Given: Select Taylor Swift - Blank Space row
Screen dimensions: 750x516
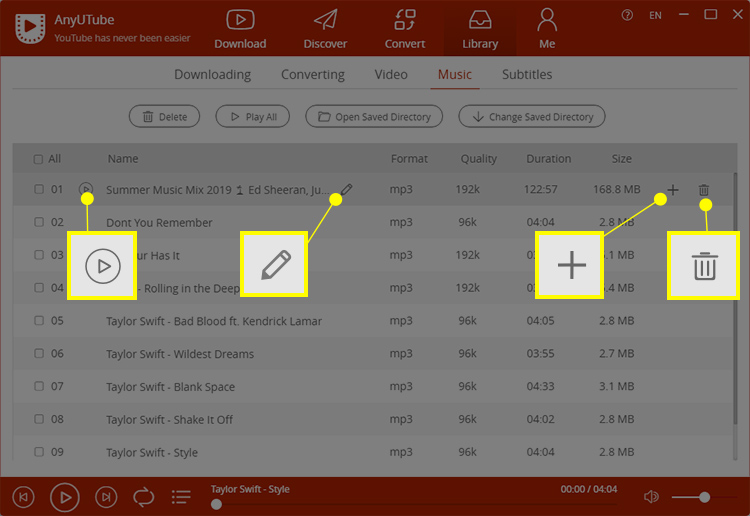Looking at the screenshot, I should [x=374, y=386].
